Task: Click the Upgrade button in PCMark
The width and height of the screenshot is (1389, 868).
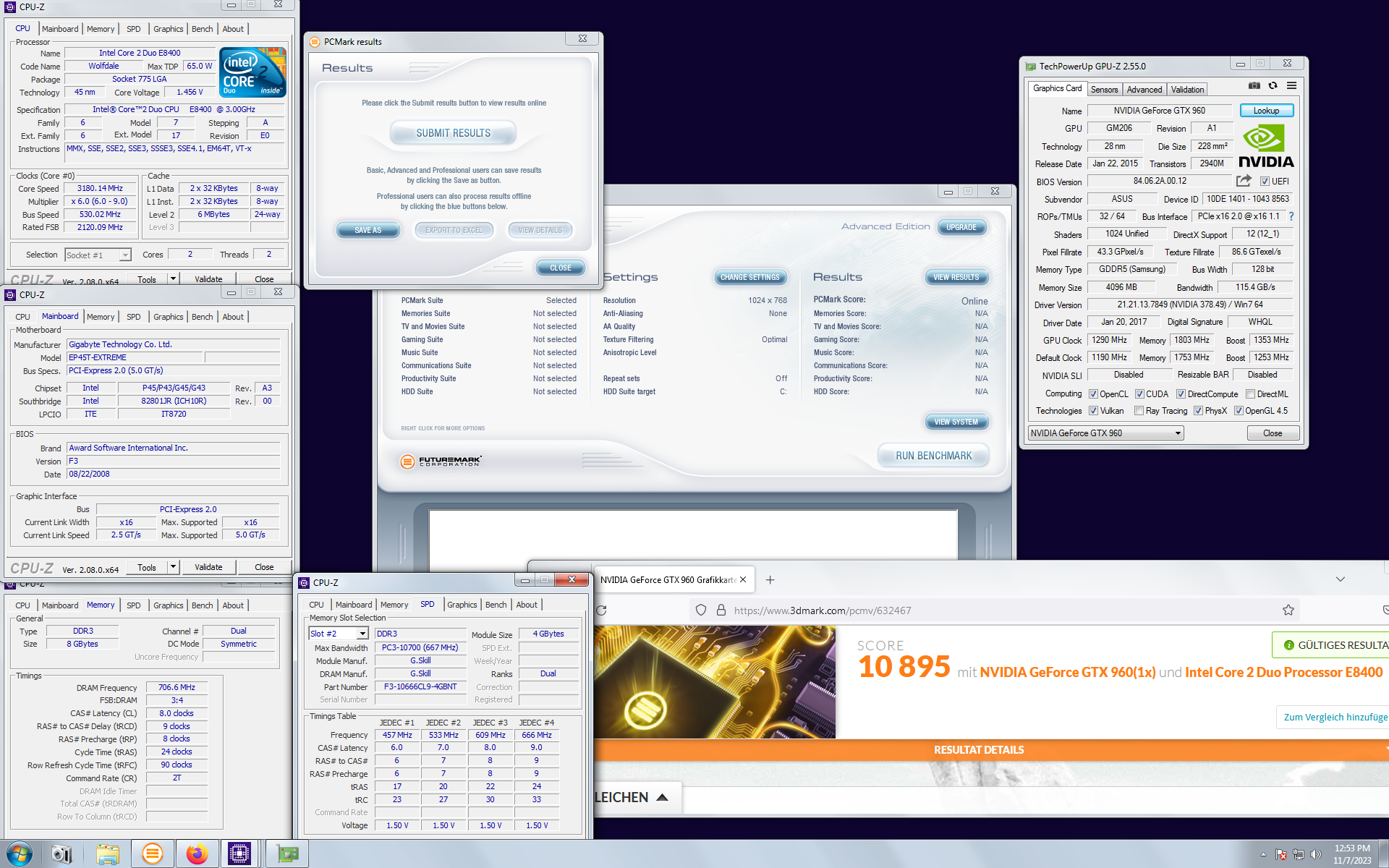Action: pos(961,227)
